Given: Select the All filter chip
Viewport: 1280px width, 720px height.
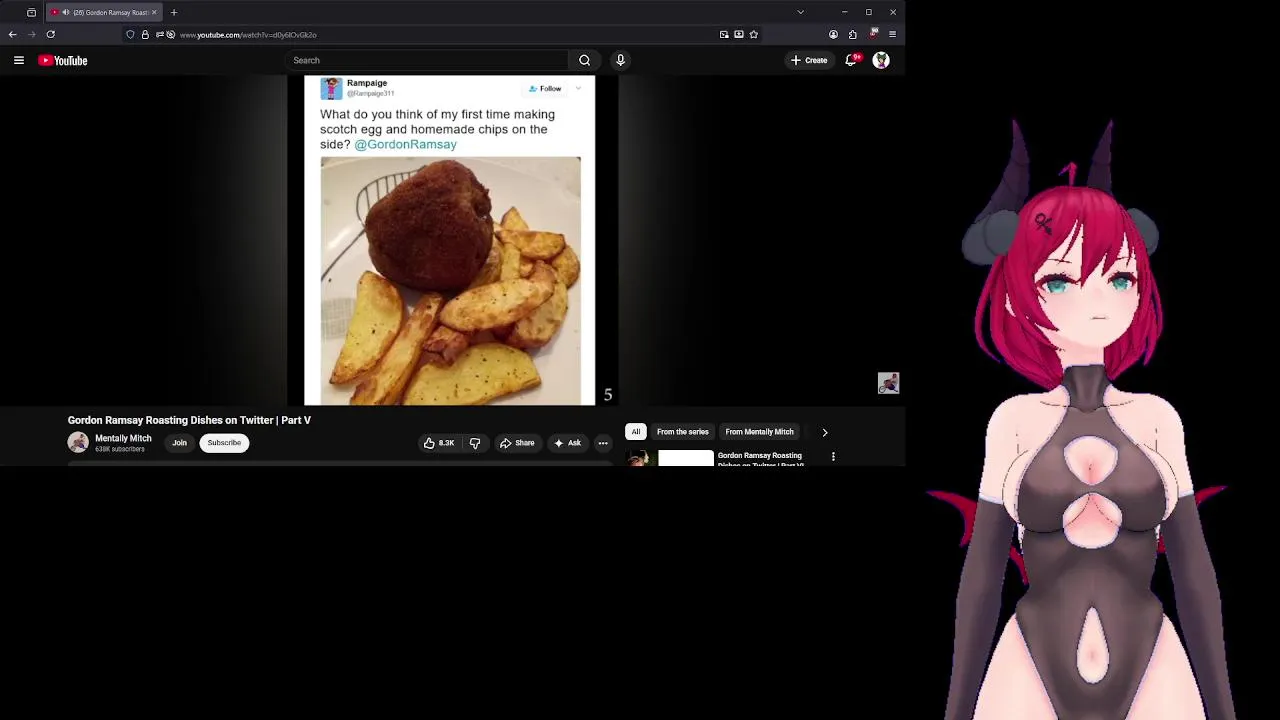Looking at the screenshot, I should [636, 432].
